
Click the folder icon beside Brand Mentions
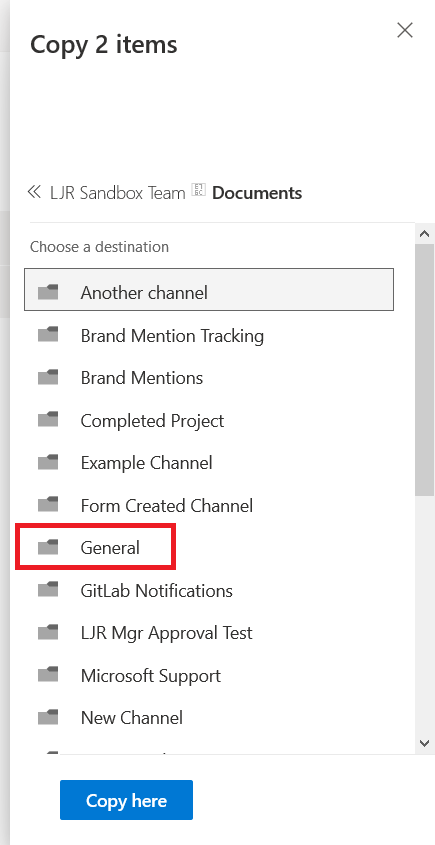pyautogui.click(x=48, y=377)
